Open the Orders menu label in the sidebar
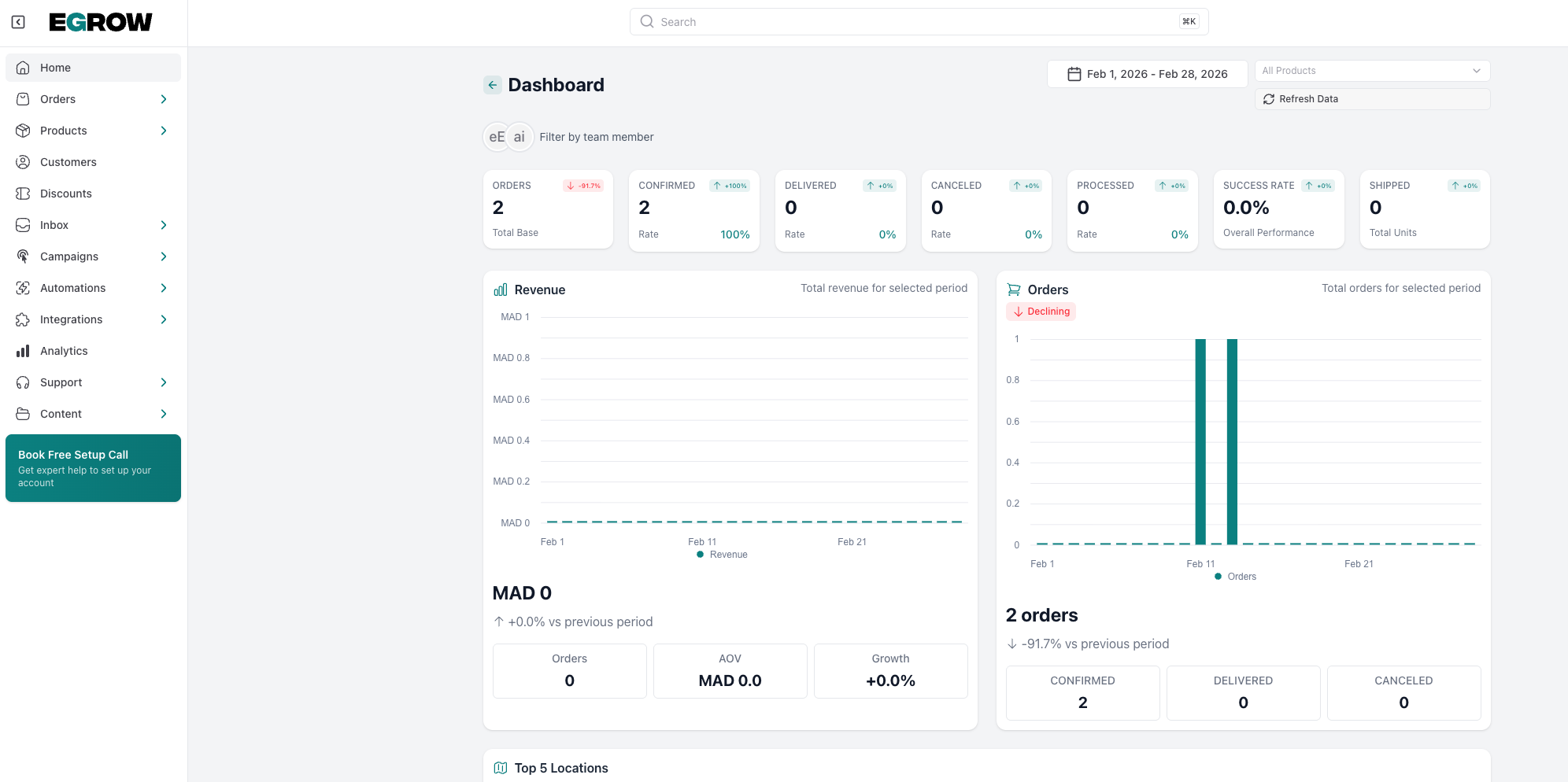The width and height of the screenshot is (1568, 782). point(57,99)
